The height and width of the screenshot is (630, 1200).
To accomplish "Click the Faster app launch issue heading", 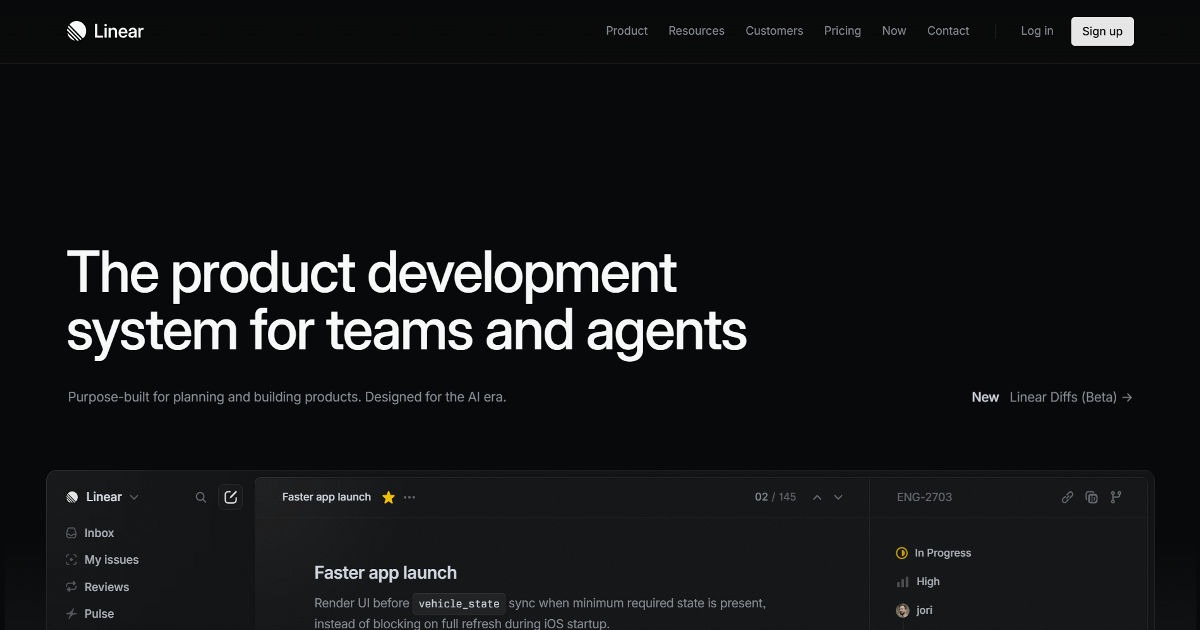I will pos(385,573).
